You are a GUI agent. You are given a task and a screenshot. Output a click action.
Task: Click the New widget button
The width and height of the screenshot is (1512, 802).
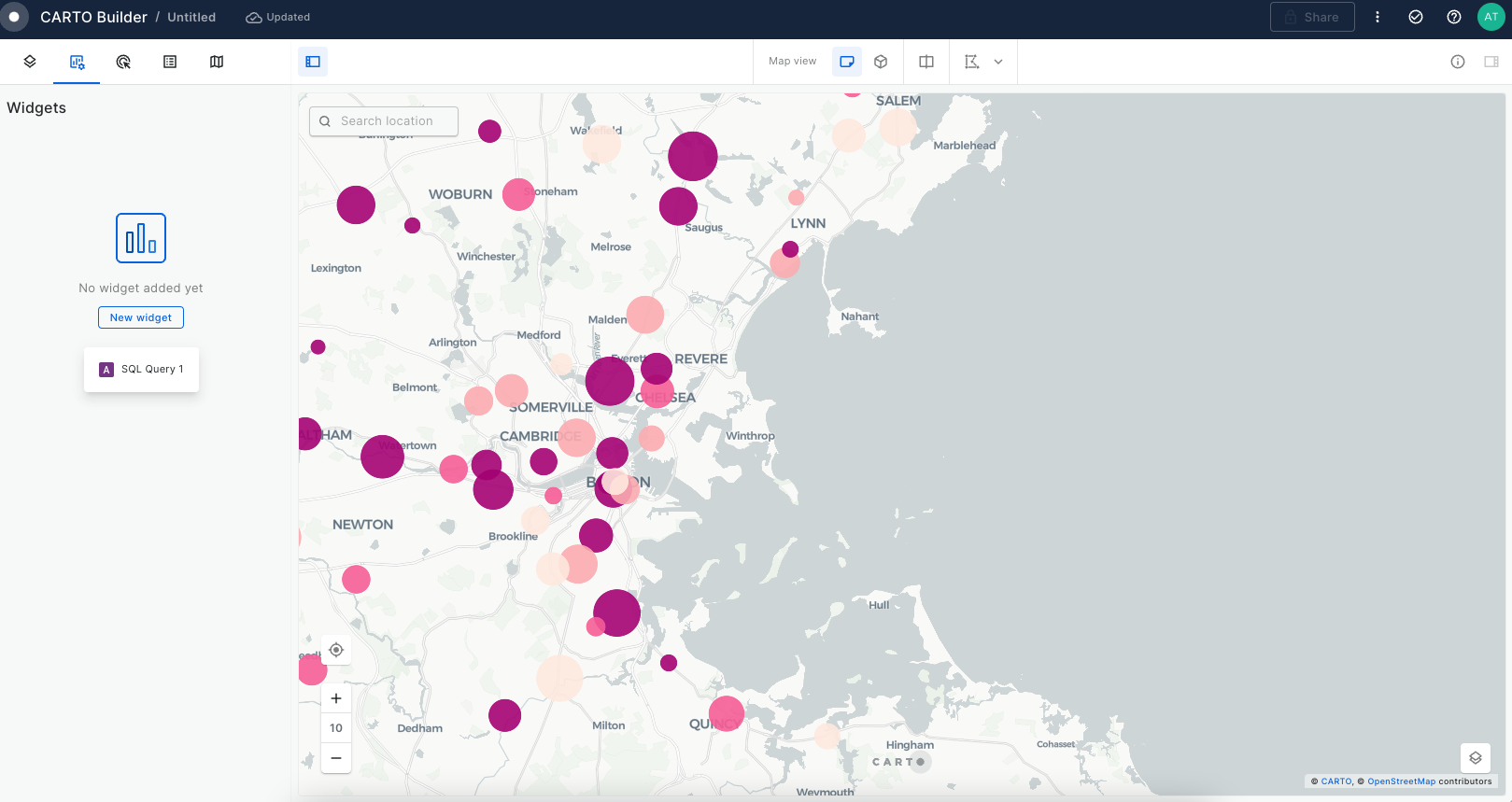(x=141, y=317)
